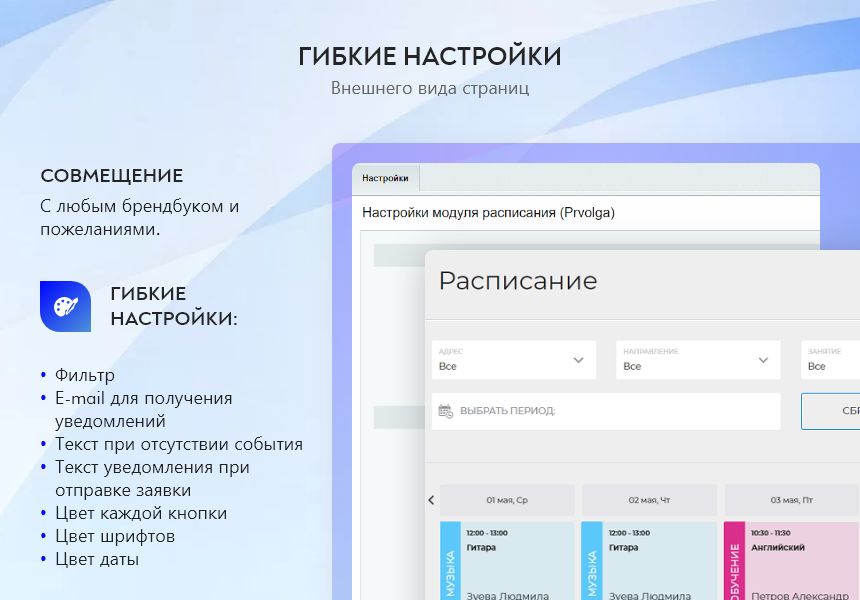860x600 pixels.
Task: Click the blue palette icon
Action: 65,306
